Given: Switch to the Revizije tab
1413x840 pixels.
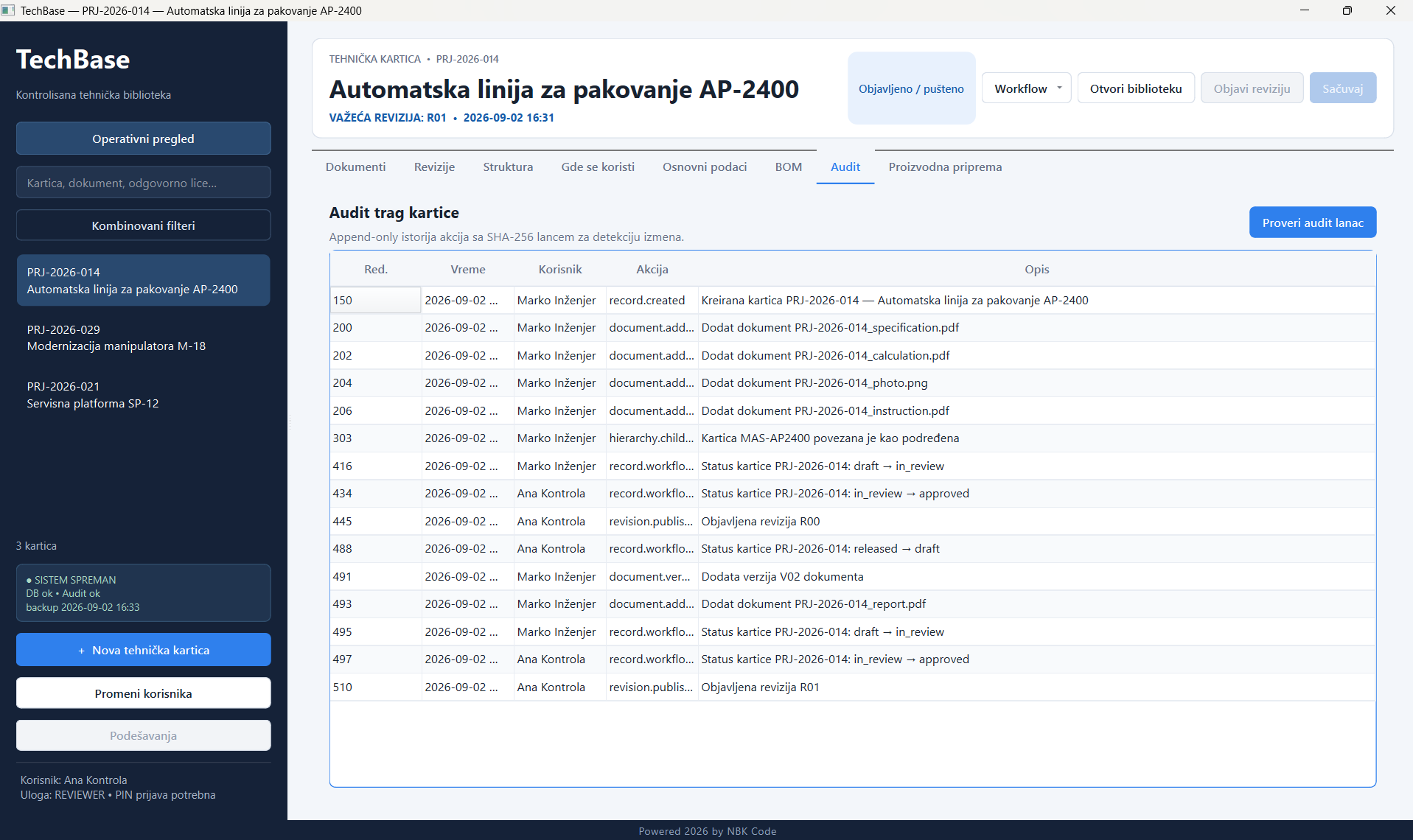Looking at the screenshot, I should [434, 167].
